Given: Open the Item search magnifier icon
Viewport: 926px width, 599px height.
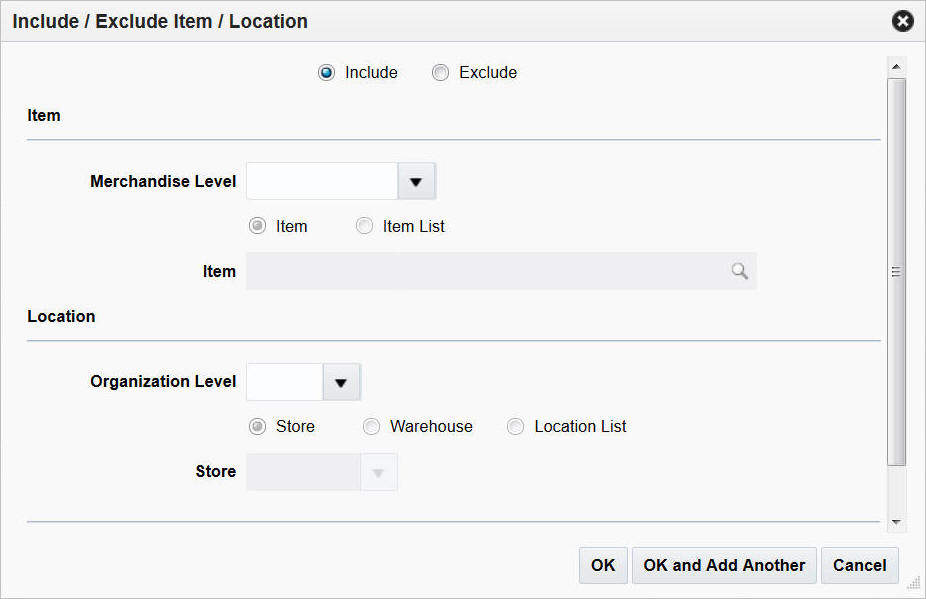Looking at the screenshot, I should [739, 270].
